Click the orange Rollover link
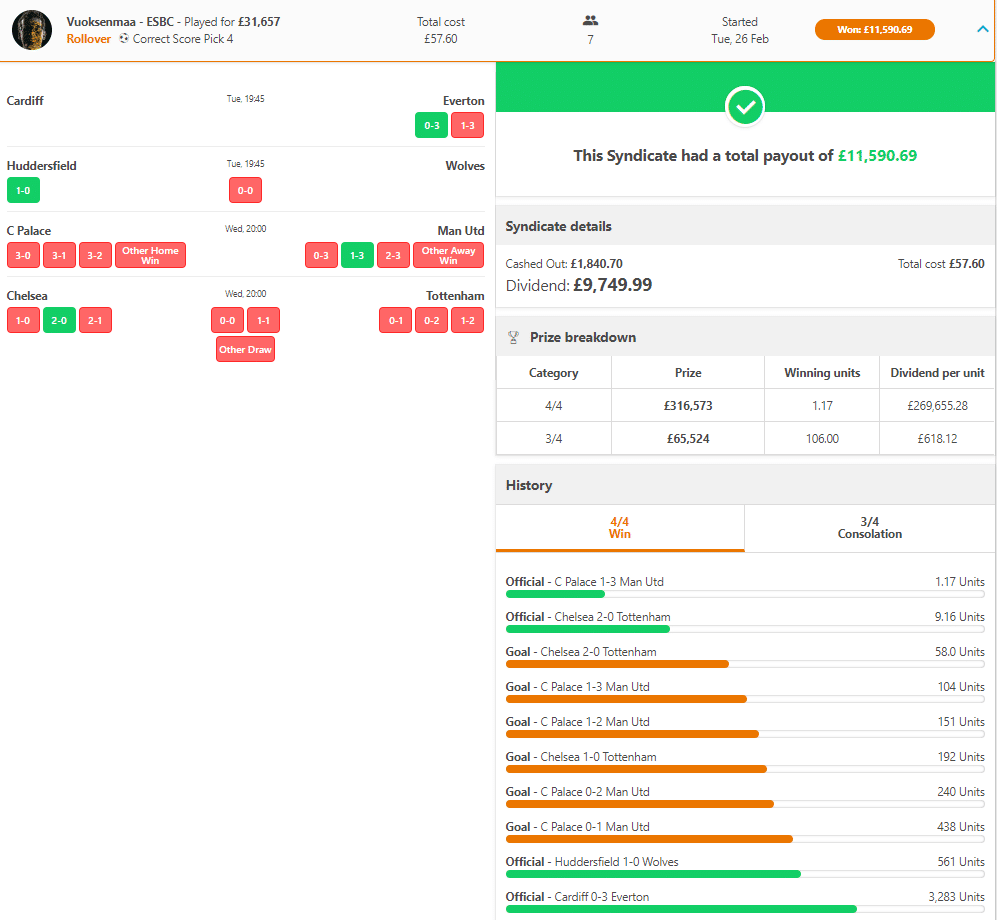Image resolution: width=997 pixels, height=920 pixels. click(88, 39)
